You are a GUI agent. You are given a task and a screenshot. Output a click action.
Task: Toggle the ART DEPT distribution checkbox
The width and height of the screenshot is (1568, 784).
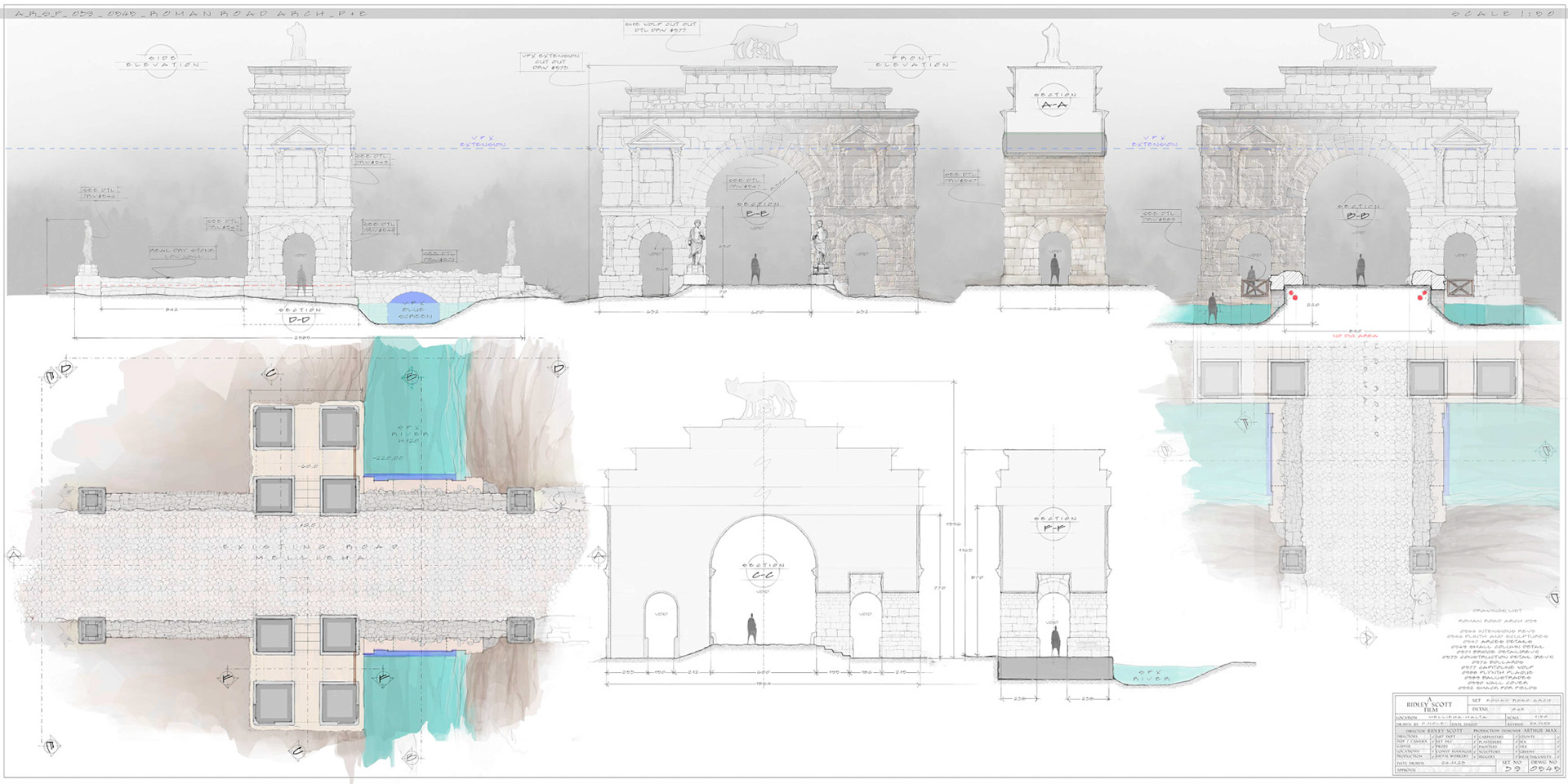[x=1475, y=737]
